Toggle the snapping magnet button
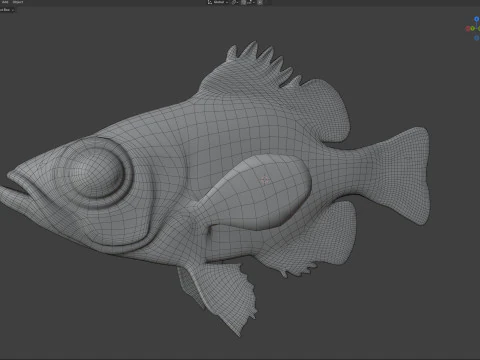This screenshot has width=480, height=360. pos(243,2)
